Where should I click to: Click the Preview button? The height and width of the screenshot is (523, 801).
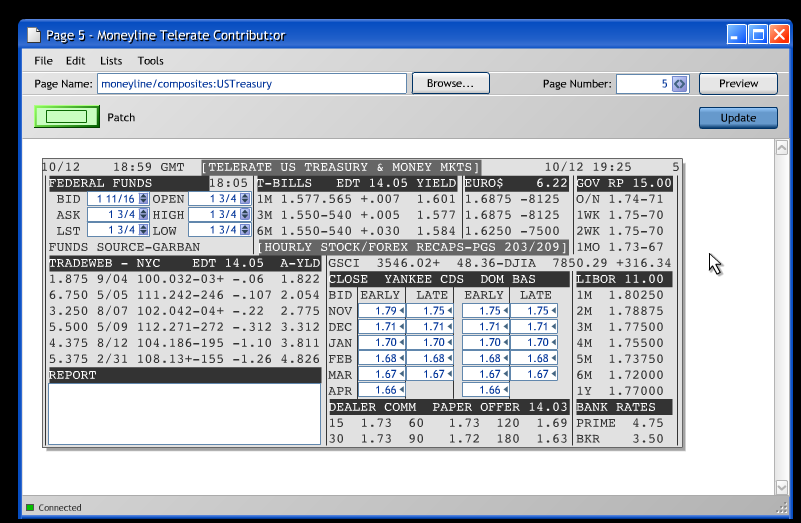click(738, 83)
